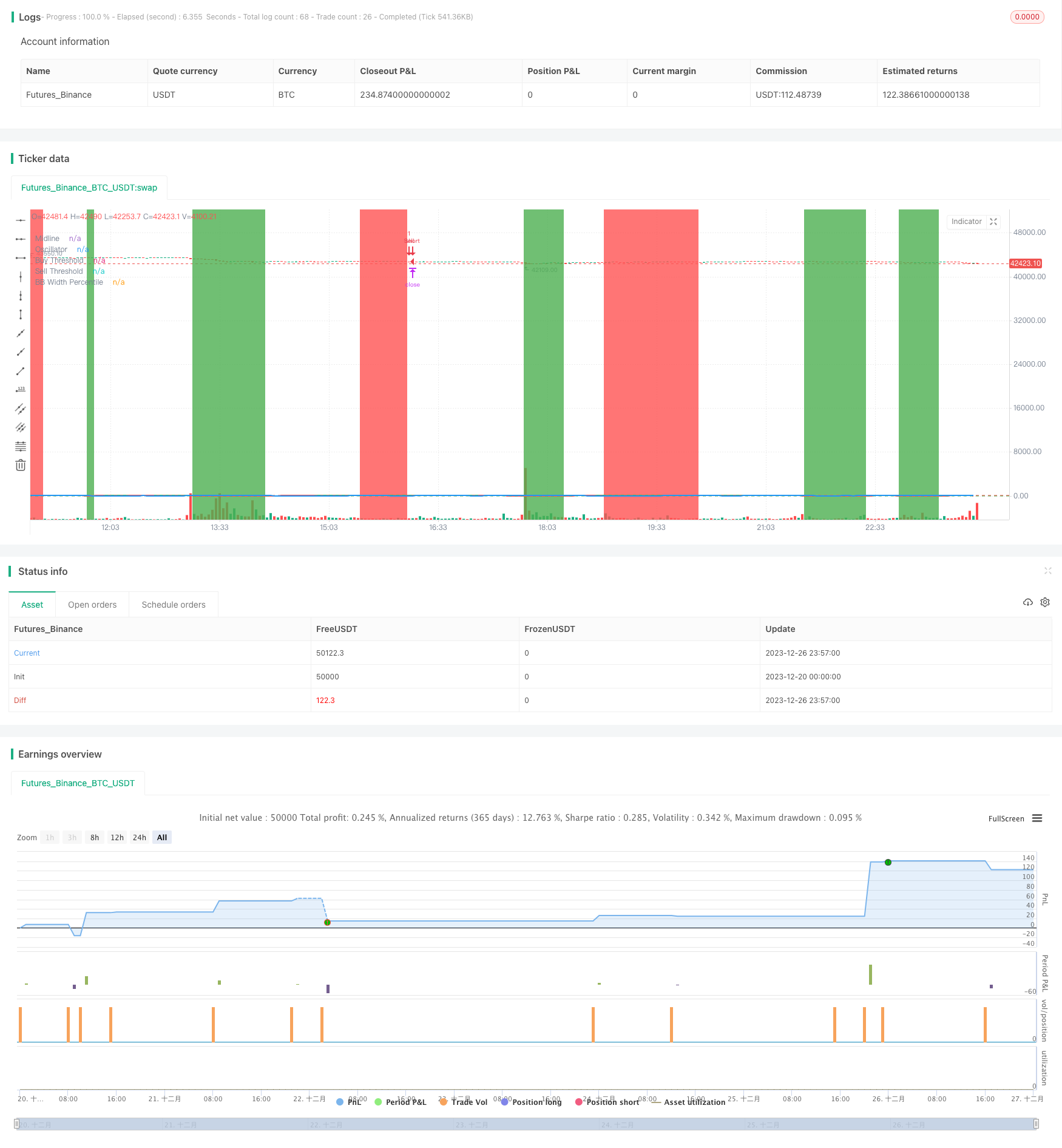Screen dimensions: 1062x1148
Task: Toggle PnL series in legend
Action: tap(348, 1102)
